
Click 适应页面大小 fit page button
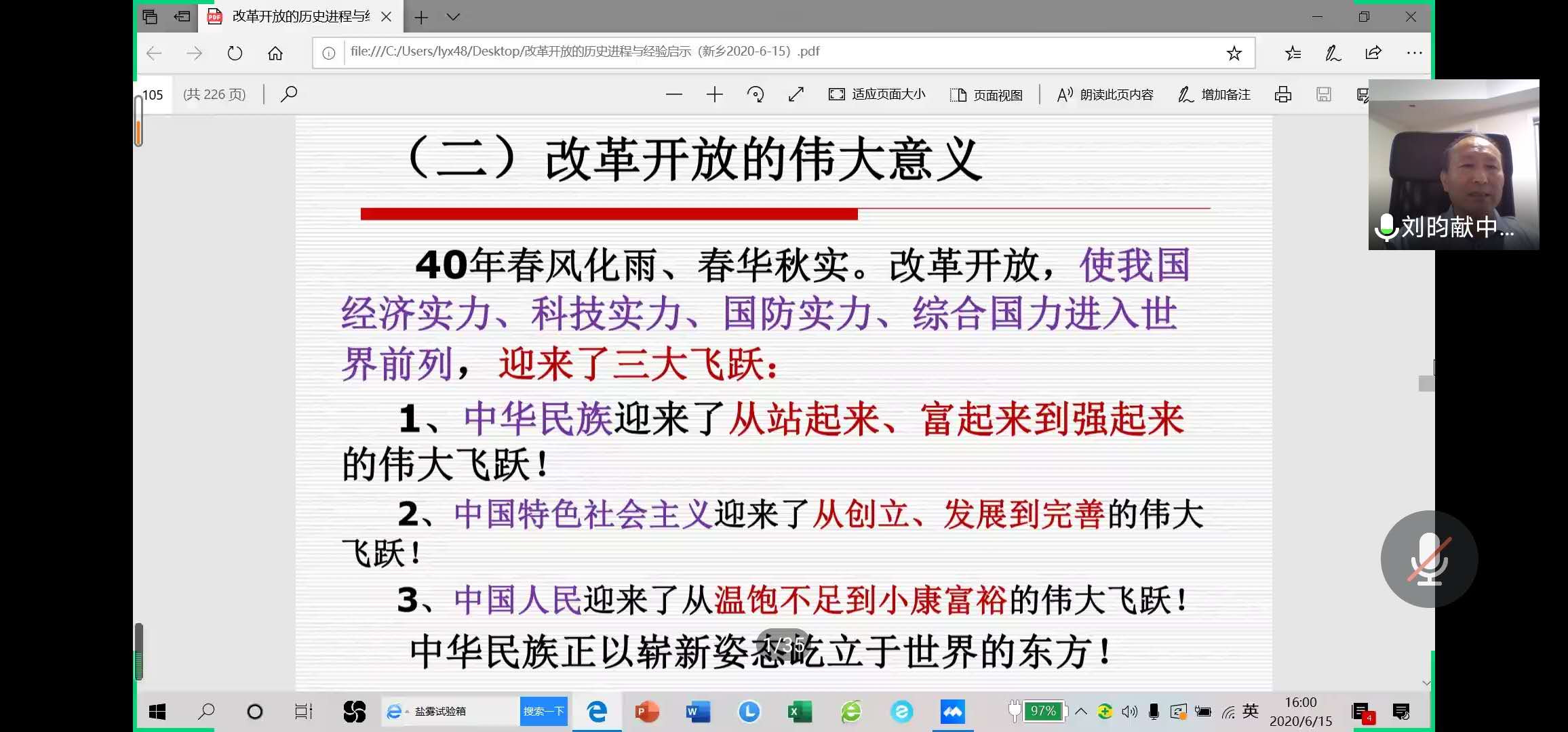point(877,95)
